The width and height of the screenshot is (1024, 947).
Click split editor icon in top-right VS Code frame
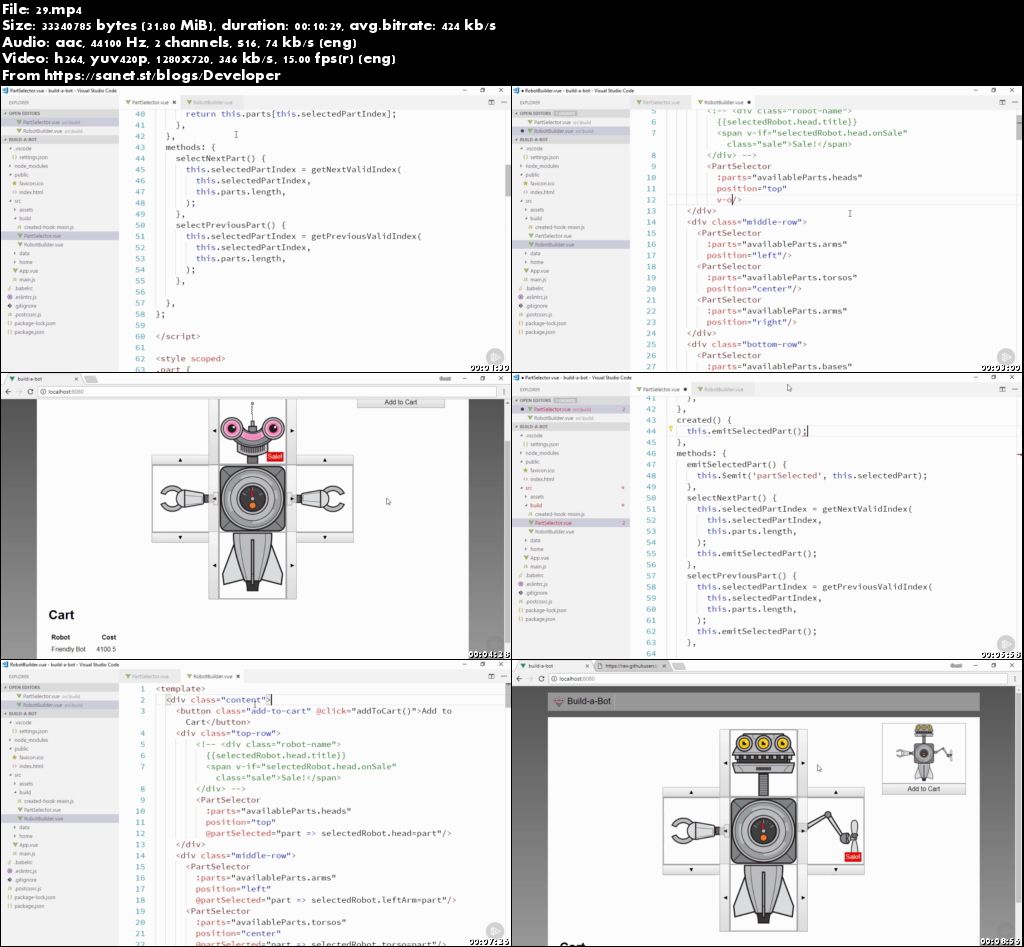(1002, 102)
